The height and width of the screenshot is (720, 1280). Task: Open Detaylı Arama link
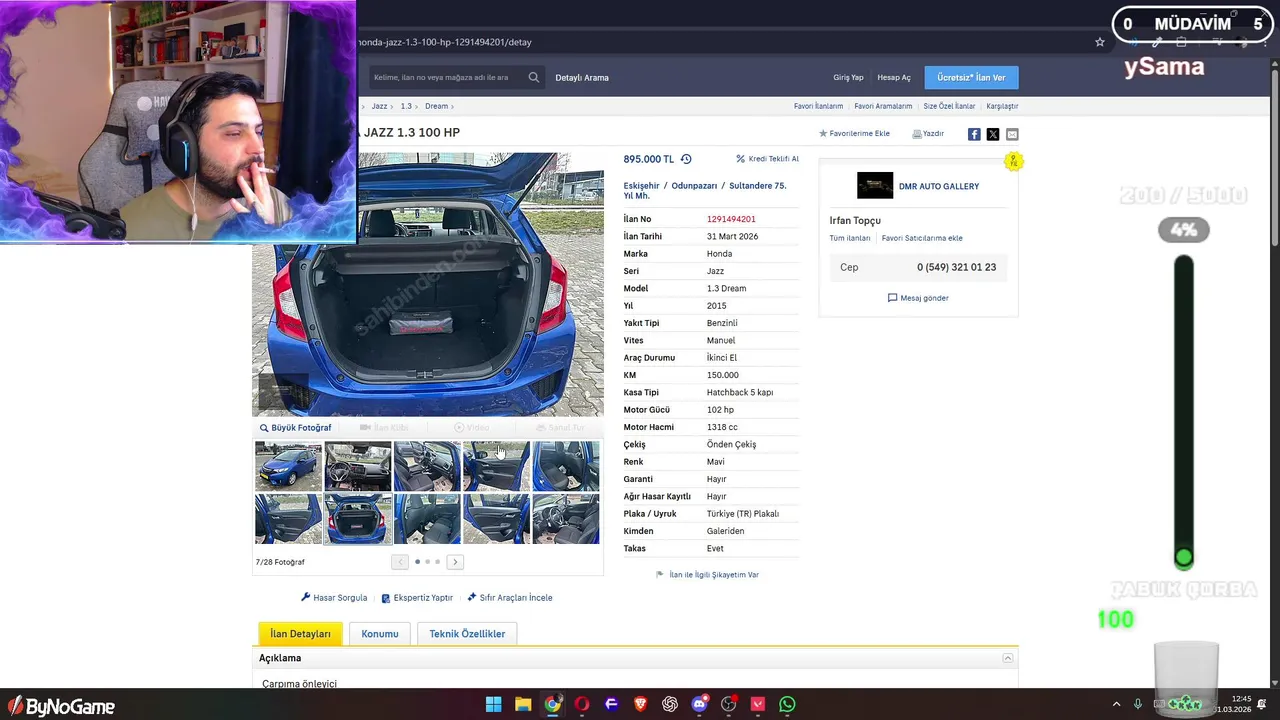coord(582,77)
